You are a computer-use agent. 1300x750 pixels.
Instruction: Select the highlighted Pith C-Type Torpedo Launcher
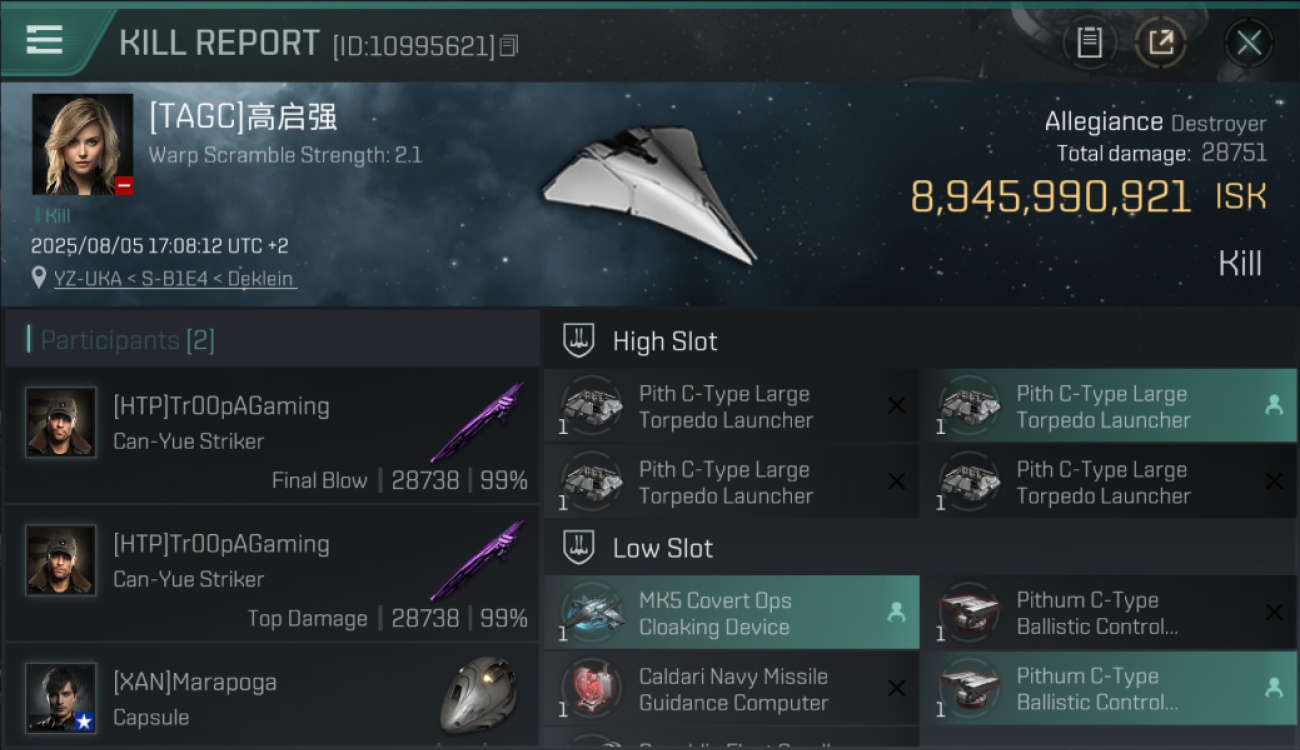pos(1108,406)
